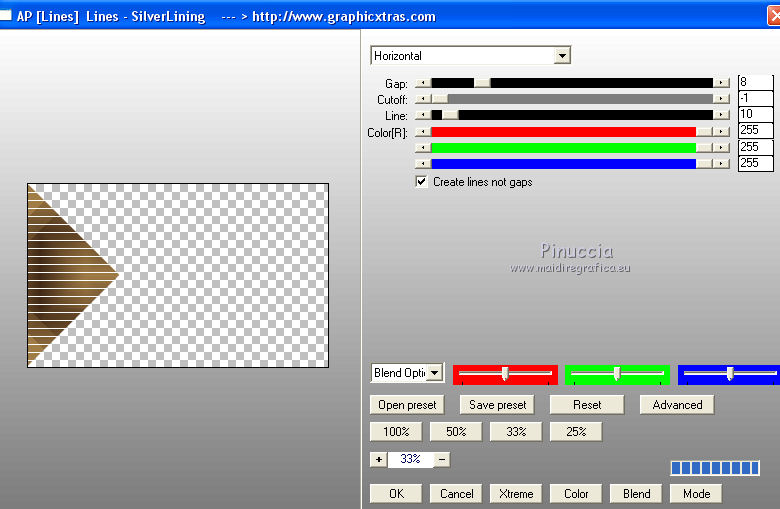Image resolution: width=780 pixels, height=509 pixels.
Task: Click the Cutoff slider left arrow
Action: [423, 99]
